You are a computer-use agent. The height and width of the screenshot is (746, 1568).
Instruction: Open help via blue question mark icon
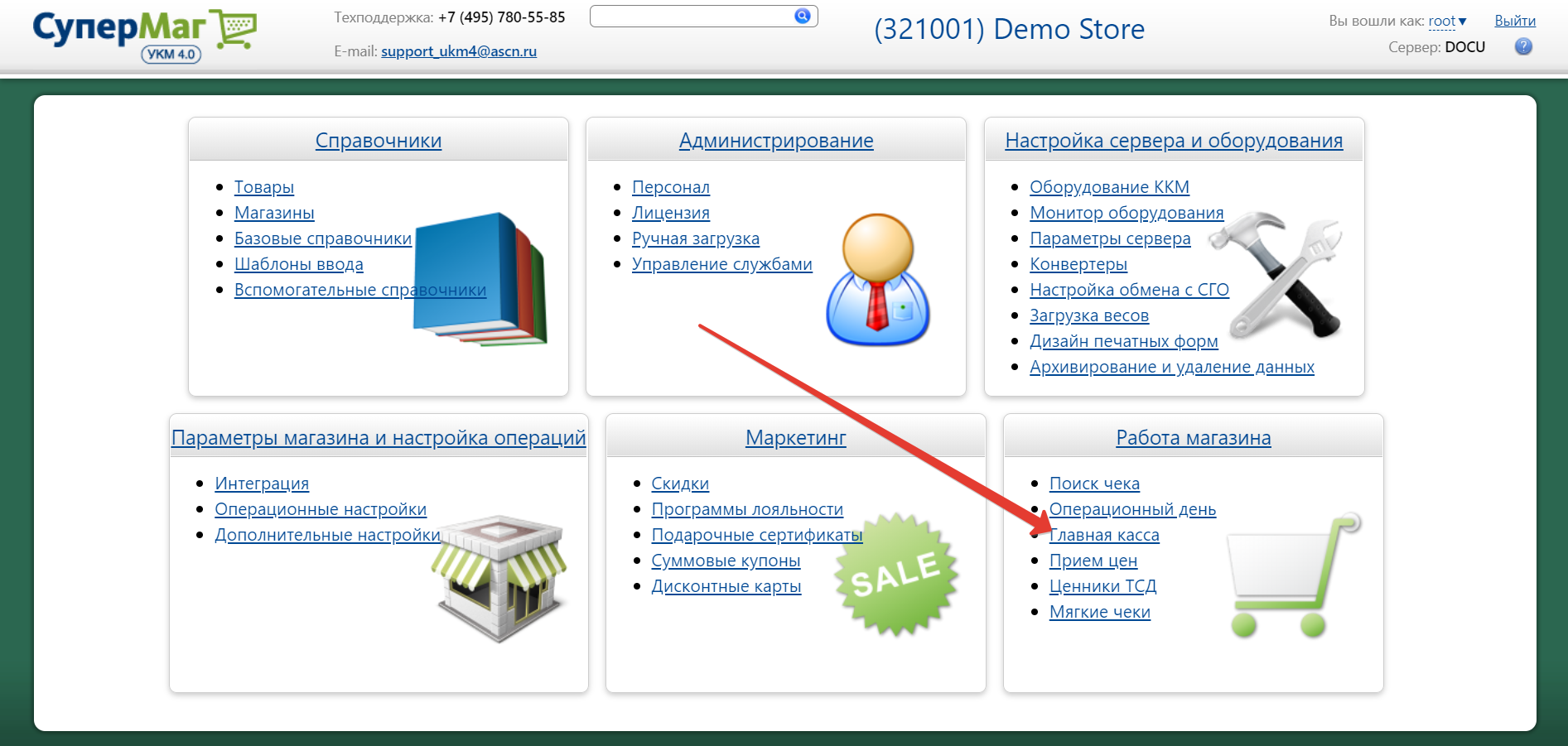pos(1522,47)
